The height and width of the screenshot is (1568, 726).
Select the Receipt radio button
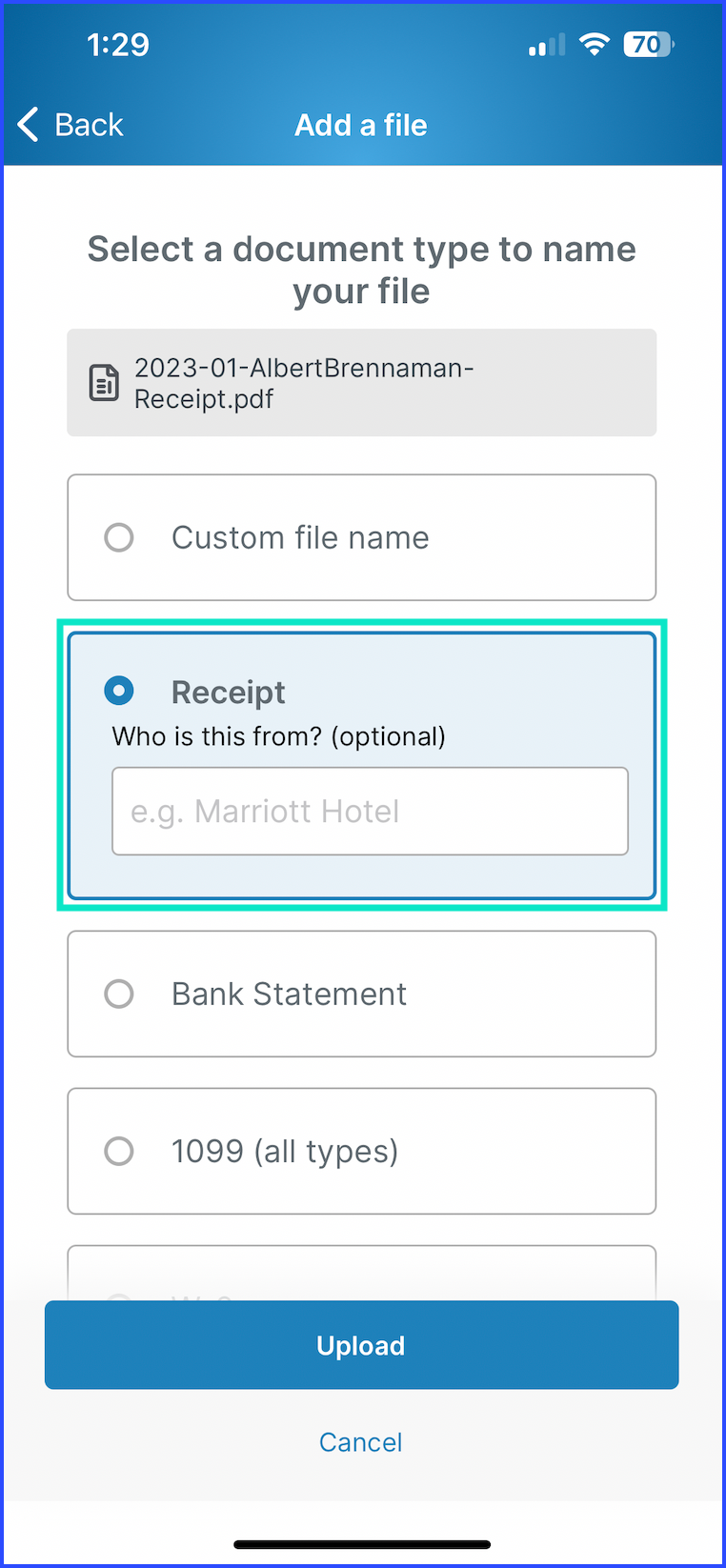(x=119, y=691)
